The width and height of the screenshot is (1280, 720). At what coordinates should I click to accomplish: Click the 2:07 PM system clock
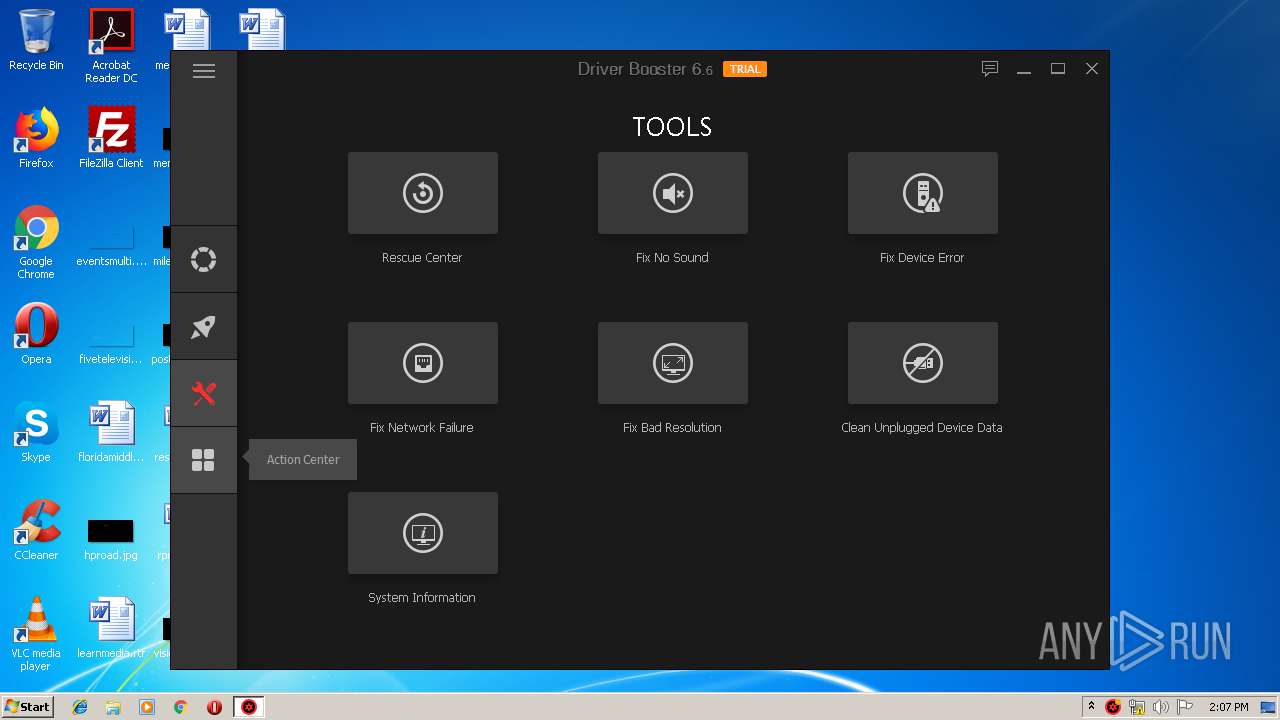(1228, 707)
